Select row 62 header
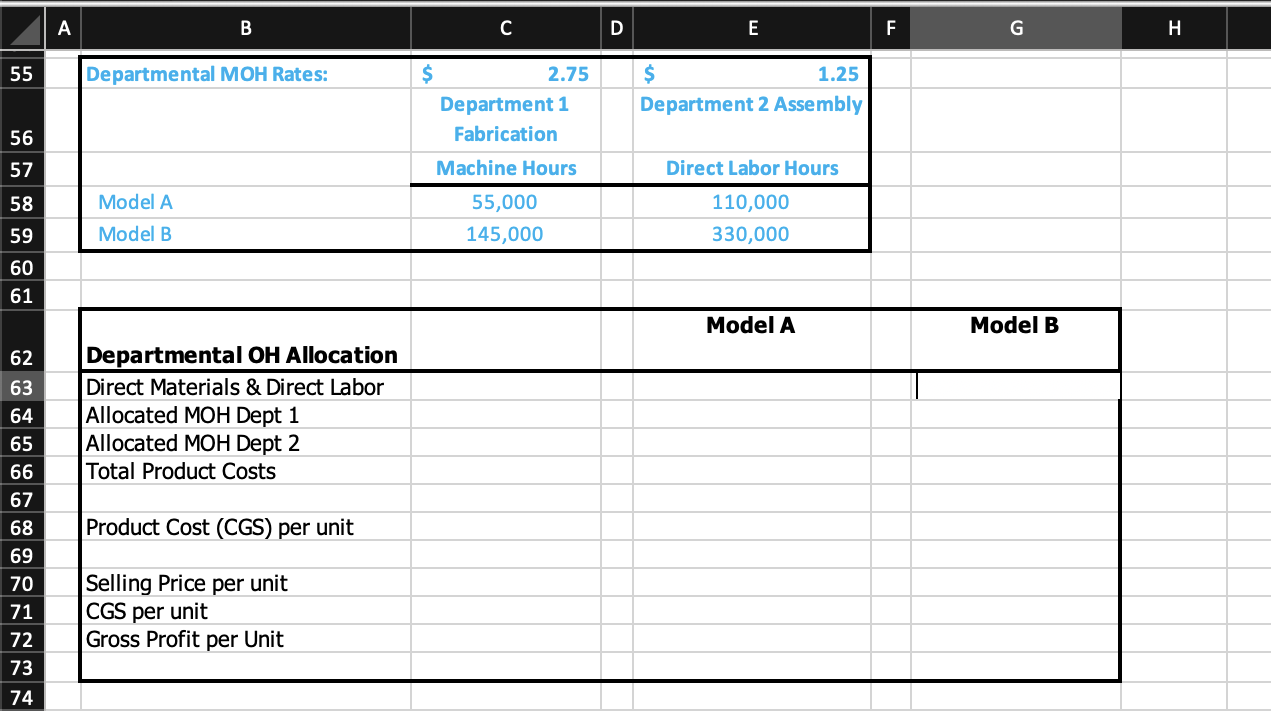 pos(23,340)
